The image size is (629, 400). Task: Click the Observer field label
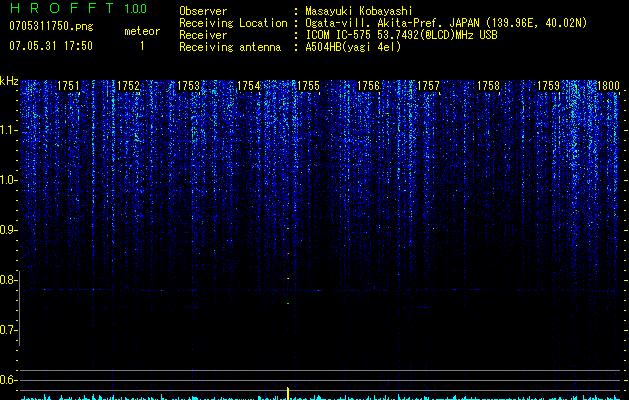point(203,11)
